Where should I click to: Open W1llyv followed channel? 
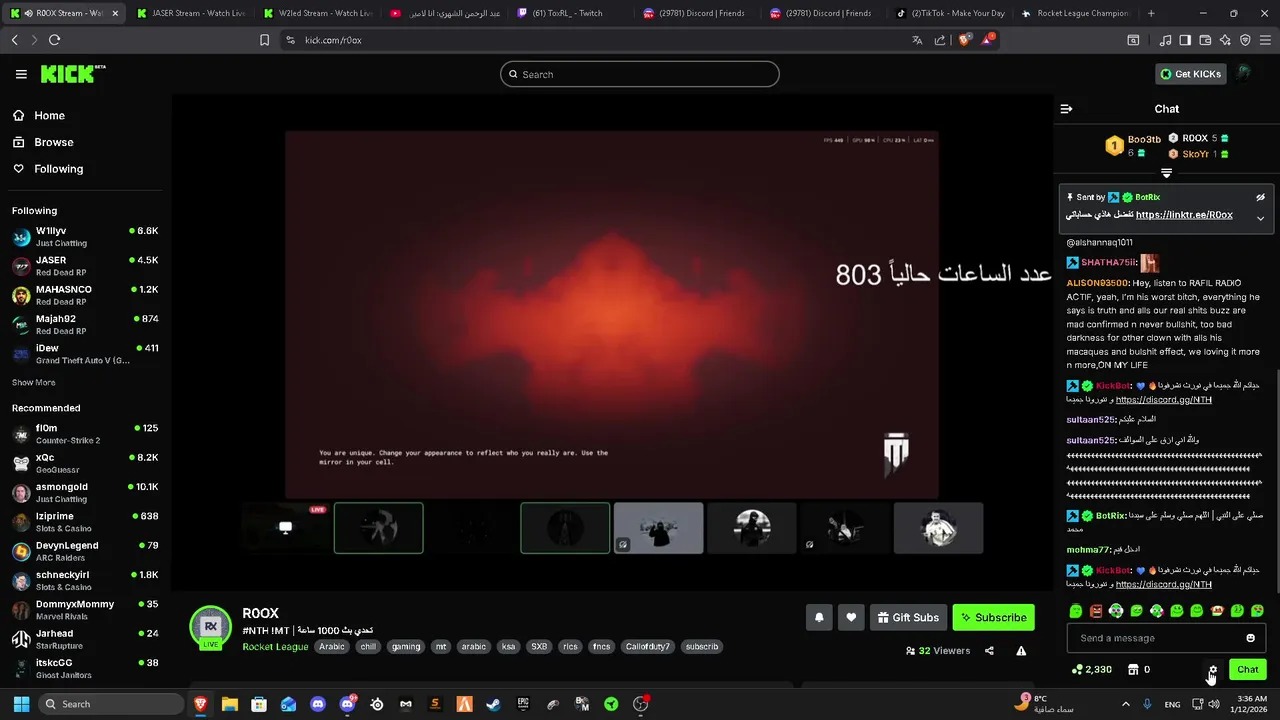[84, 236]
